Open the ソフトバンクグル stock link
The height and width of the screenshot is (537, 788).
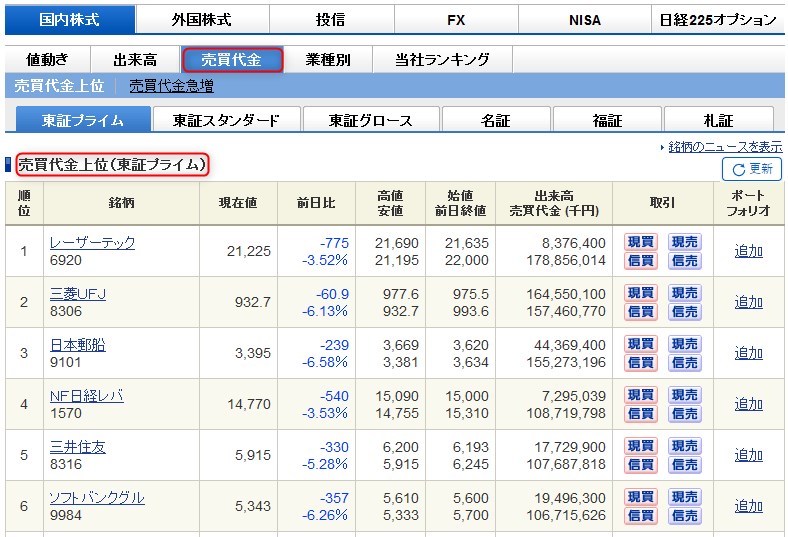point(97,497)
